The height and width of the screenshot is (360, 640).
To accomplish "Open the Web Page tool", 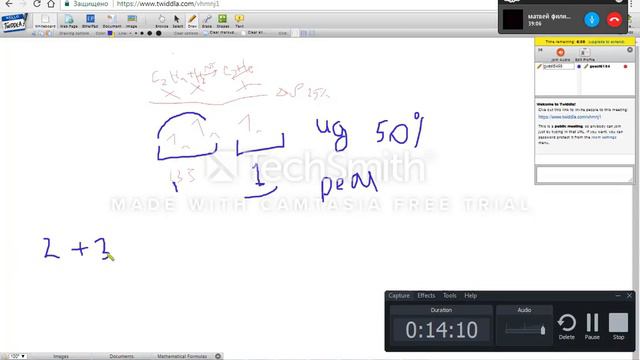I will [x=69, y=21].
